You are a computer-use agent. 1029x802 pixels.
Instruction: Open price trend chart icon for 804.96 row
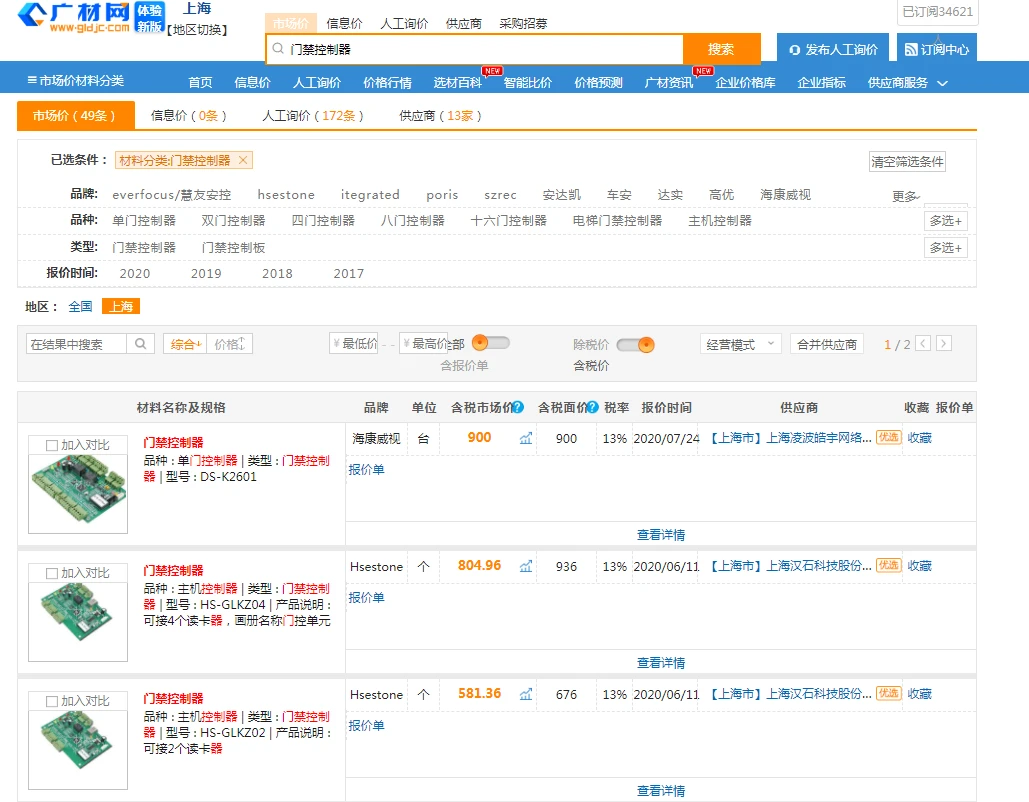[x=526, y=566]
